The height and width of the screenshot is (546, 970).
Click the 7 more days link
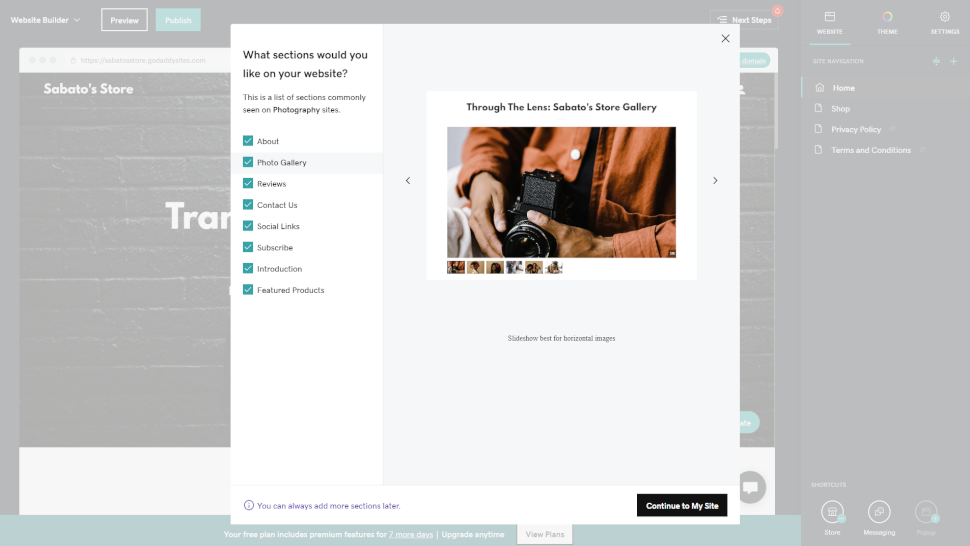(411, 534)
